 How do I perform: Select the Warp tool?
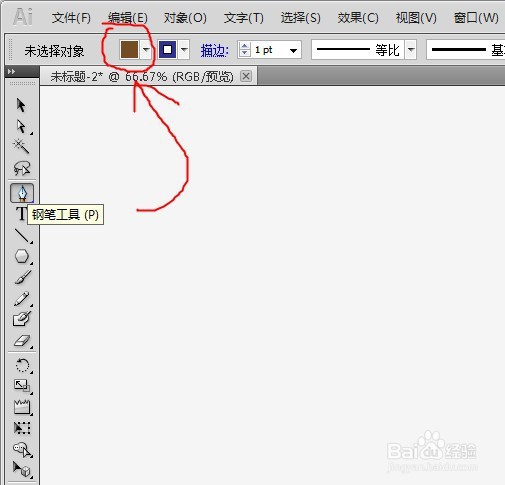22,407
